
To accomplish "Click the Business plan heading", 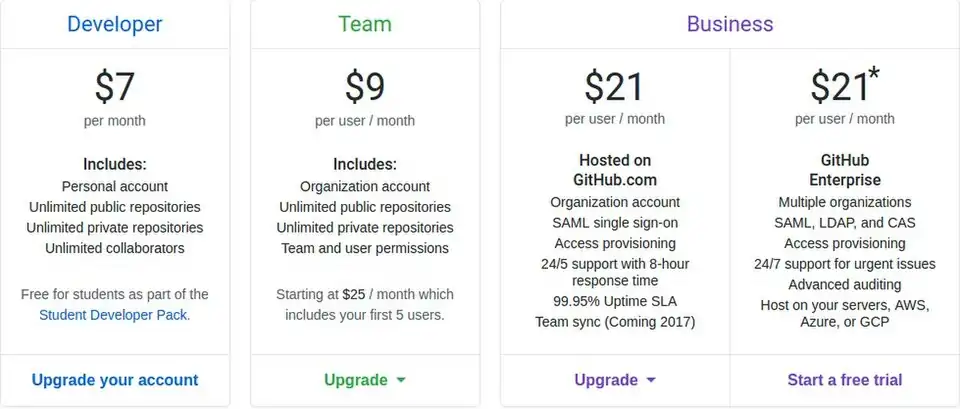I will 730,24.
